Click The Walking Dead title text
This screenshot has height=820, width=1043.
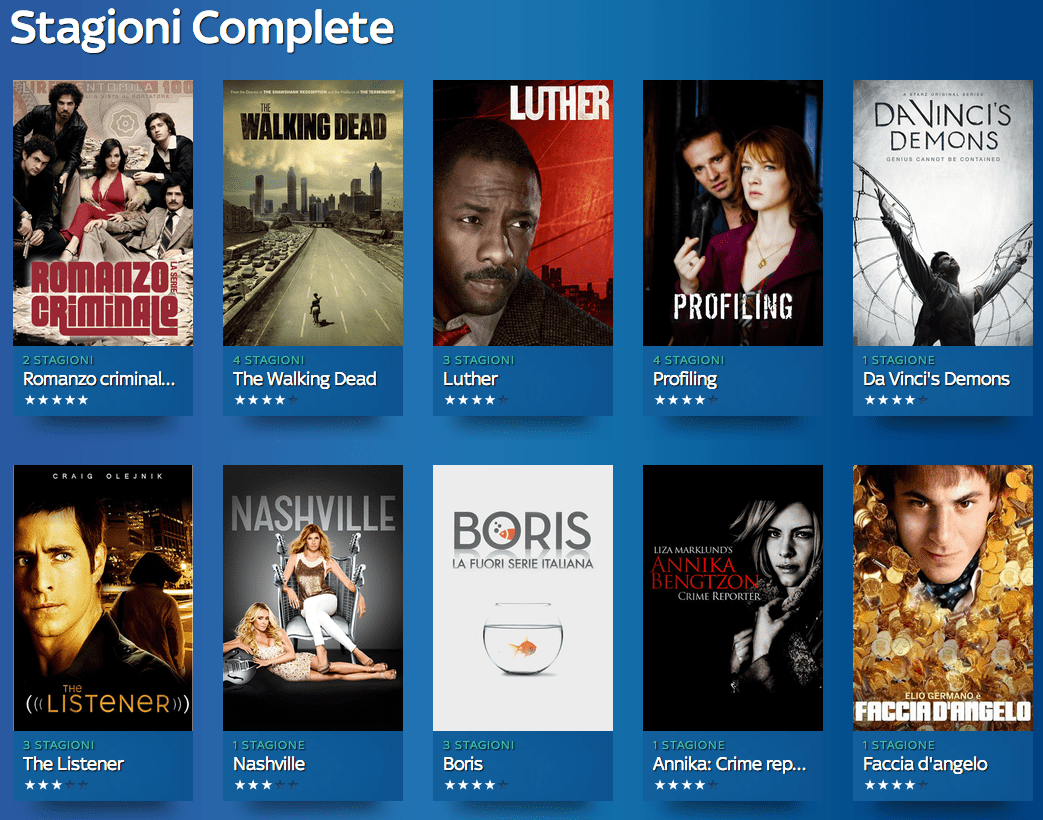305,379
